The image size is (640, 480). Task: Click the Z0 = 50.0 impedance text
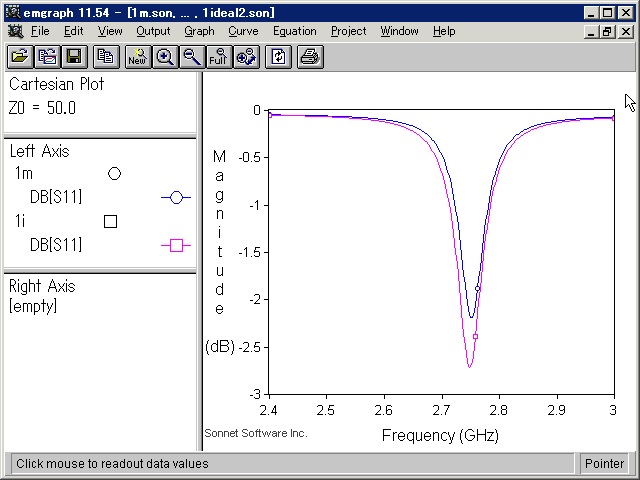42,108
